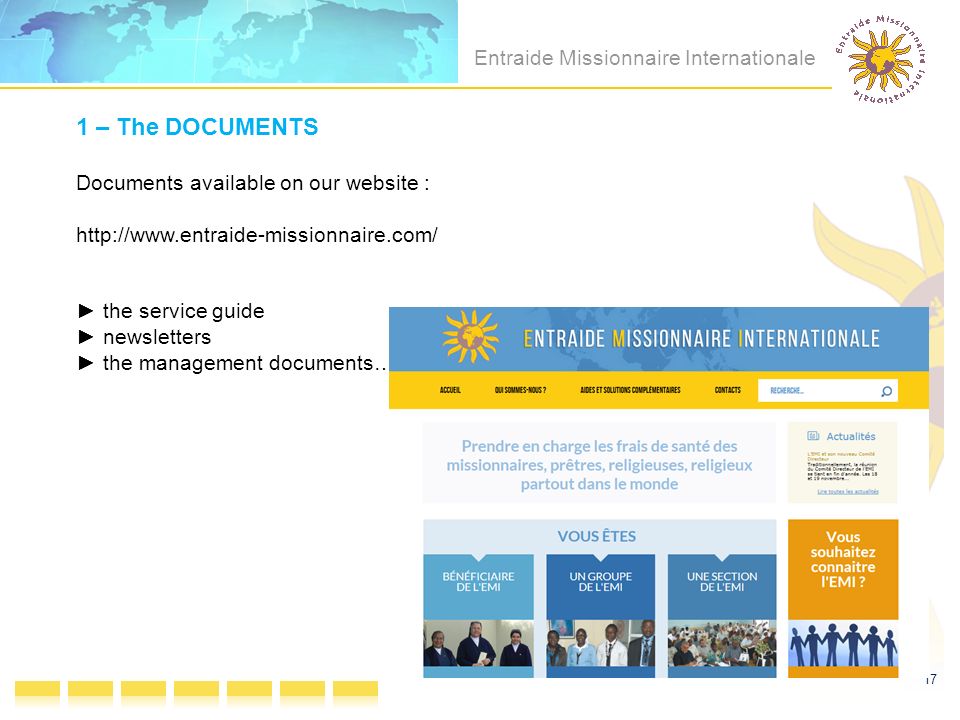
Task: Click the men group photo under Un groupe
Action: point(600,643)
